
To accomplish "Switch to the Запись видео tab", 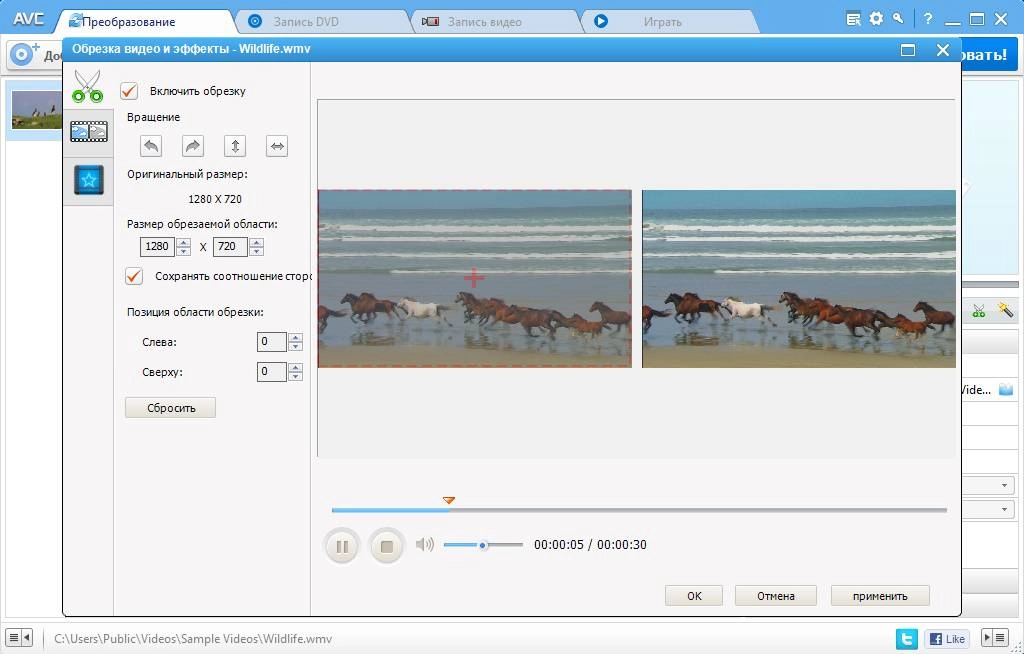I will click(x=496, y=22).
